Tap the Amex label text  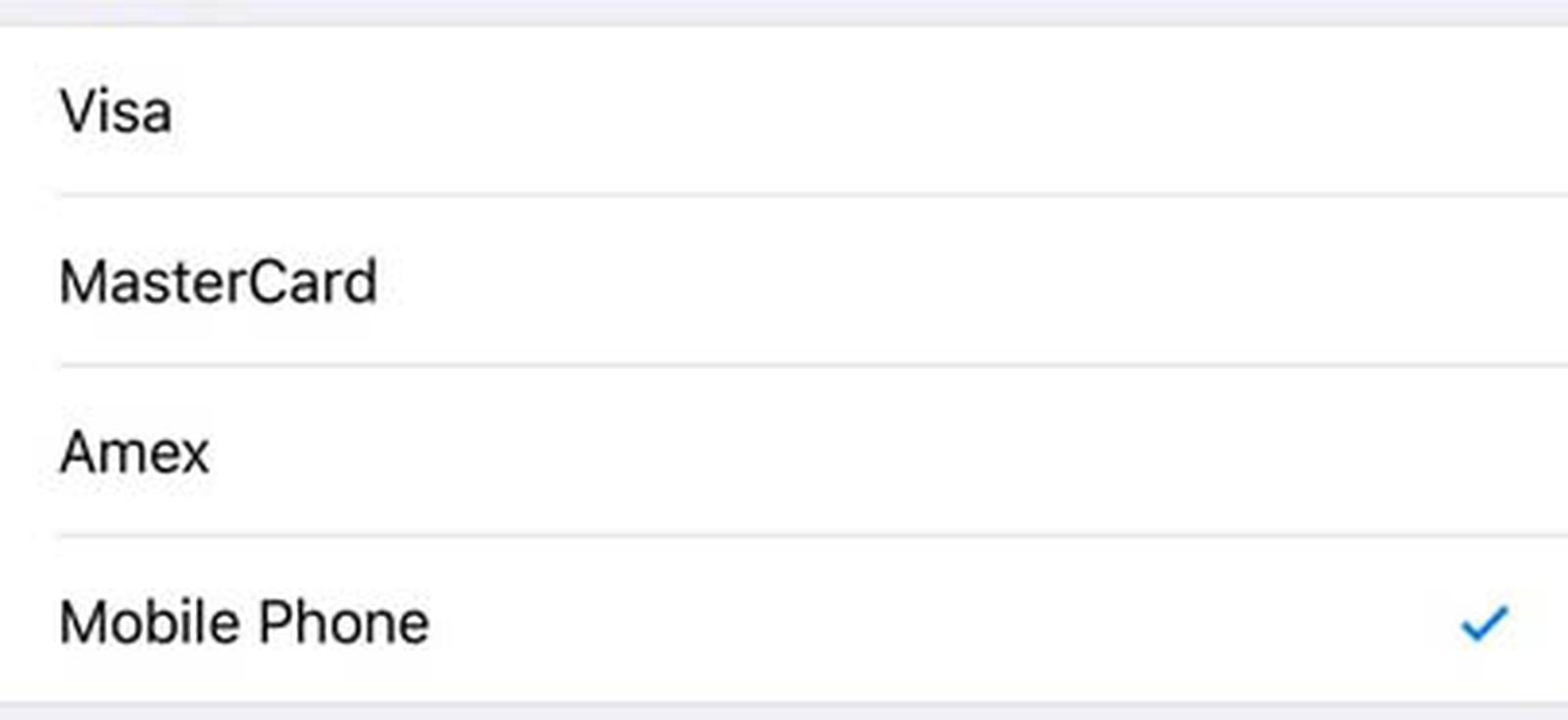(134, 453)
